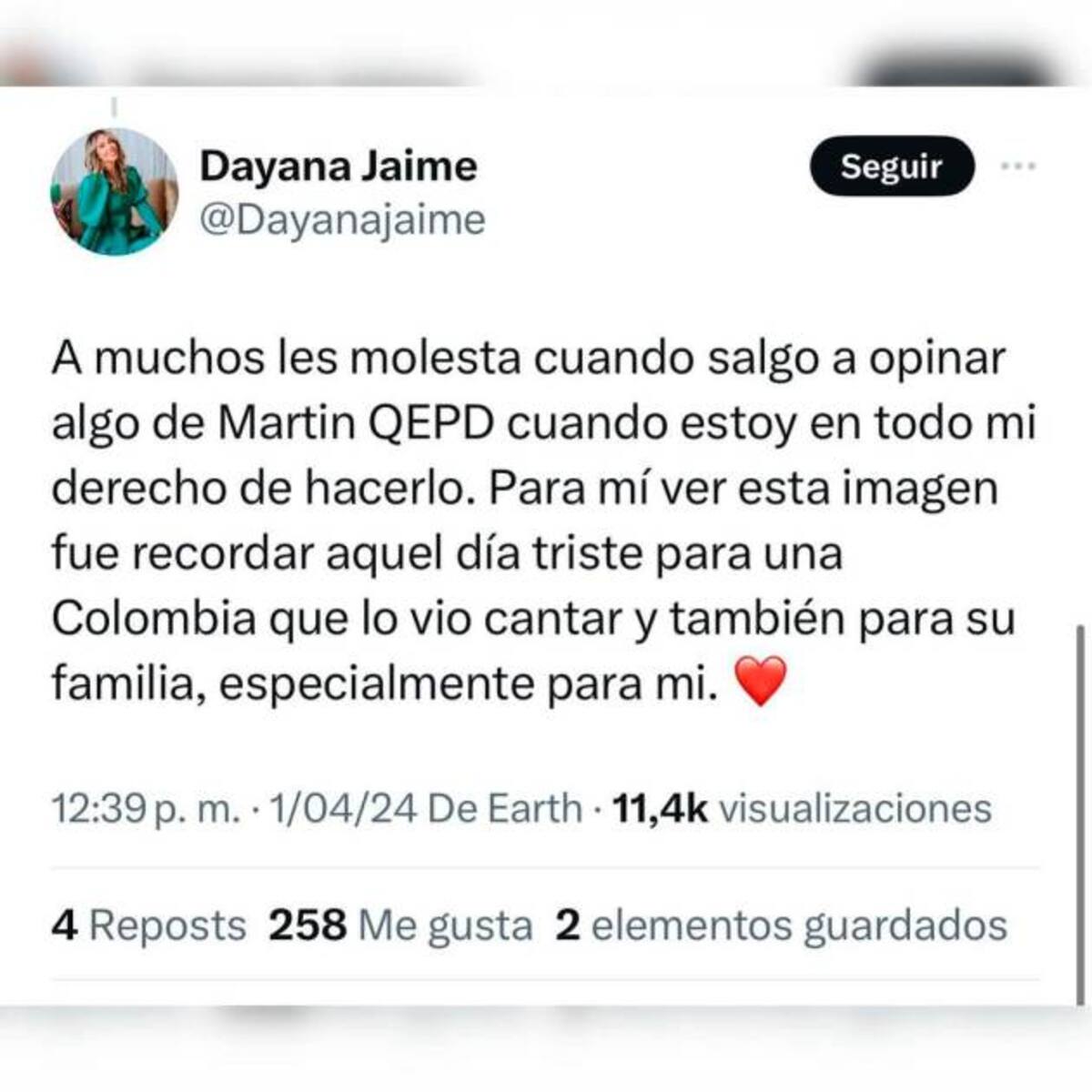Click the 11,4k visualizaciones count
Viewport: 1092px width, 1092px height.
803,808
